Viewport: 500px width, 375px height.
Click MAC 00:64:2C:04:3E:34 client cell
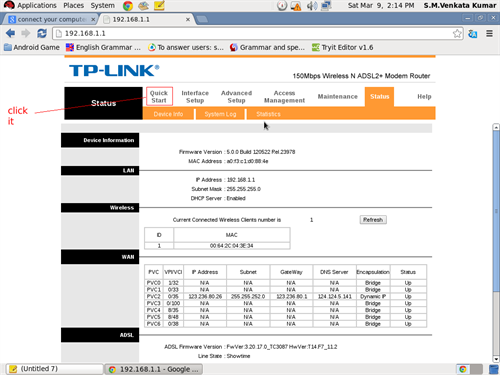pyautogui.click(x=231, y=246)
